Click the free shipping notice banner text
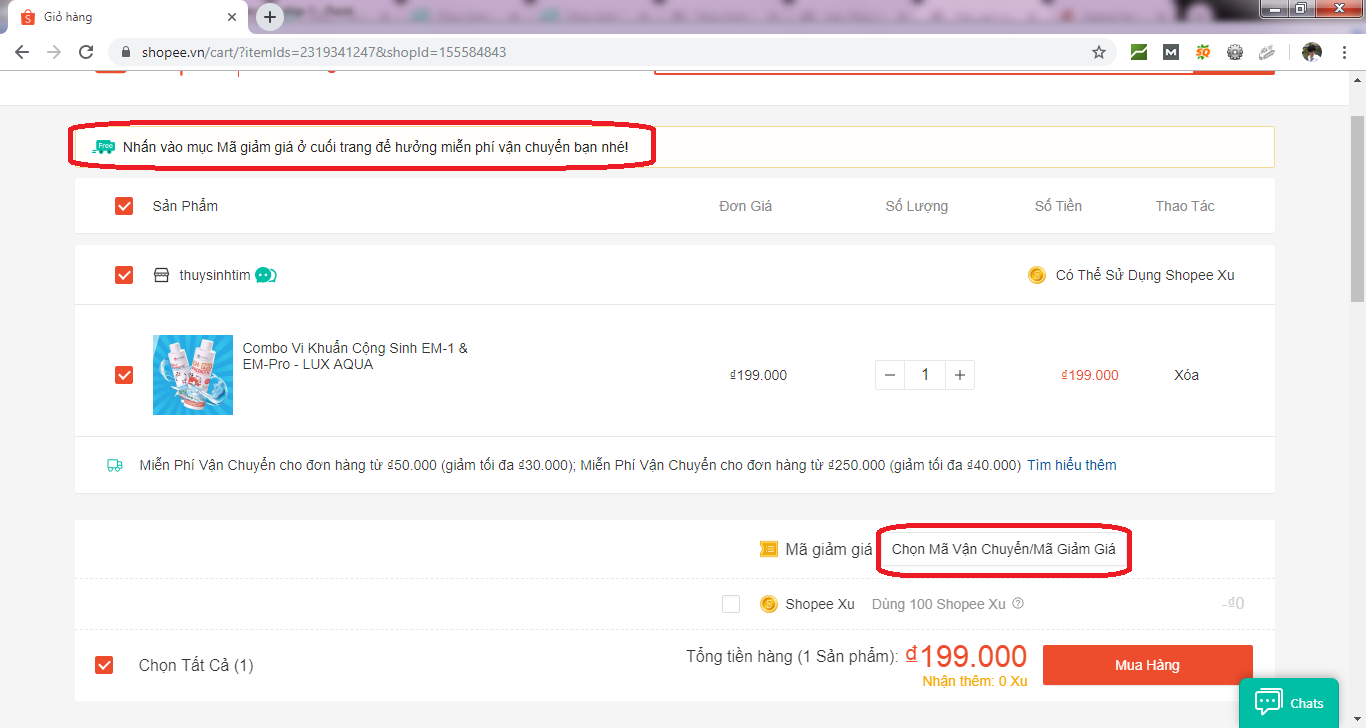1368x728 pixels. pyautogui.click(x=376, y=147)
